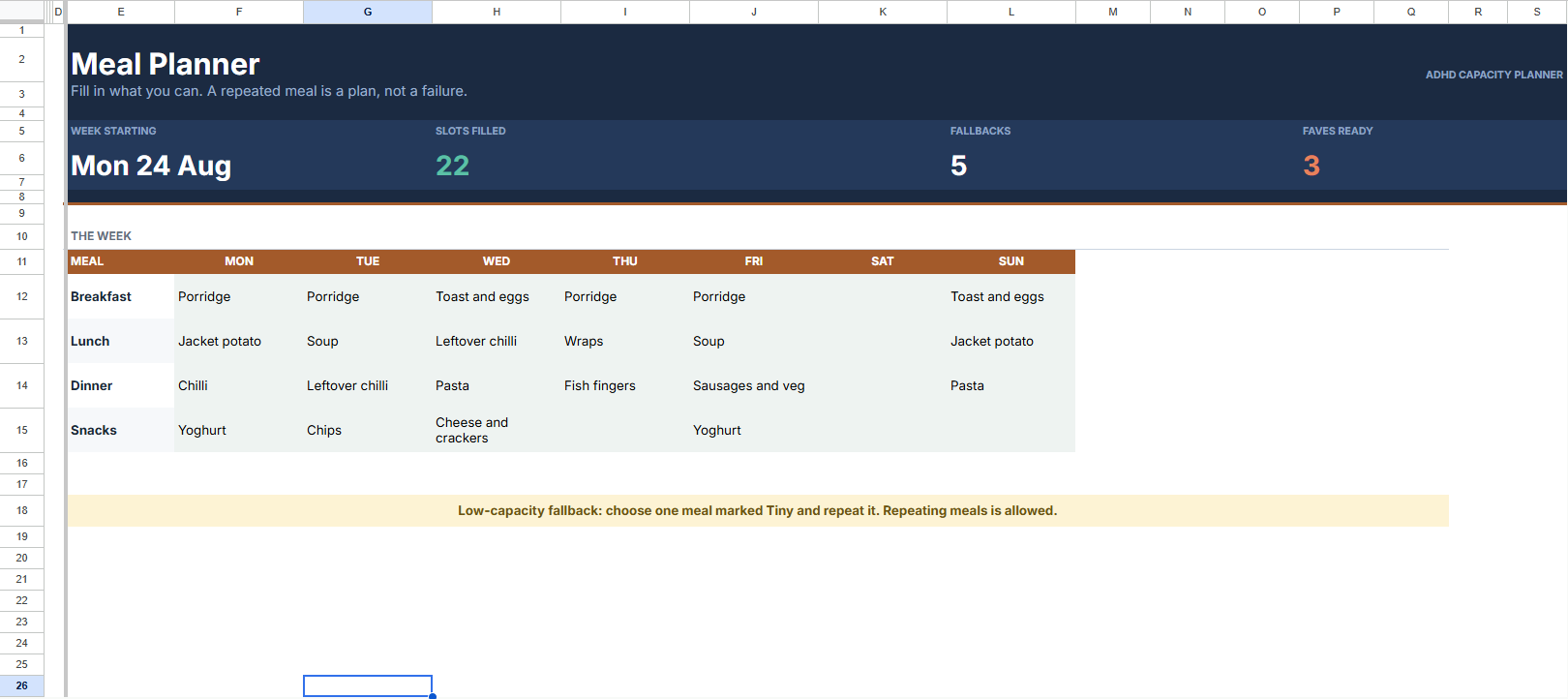Select Sunday lunch Jacket potato
This screenshot has width=1568, height=699.
1011,341
